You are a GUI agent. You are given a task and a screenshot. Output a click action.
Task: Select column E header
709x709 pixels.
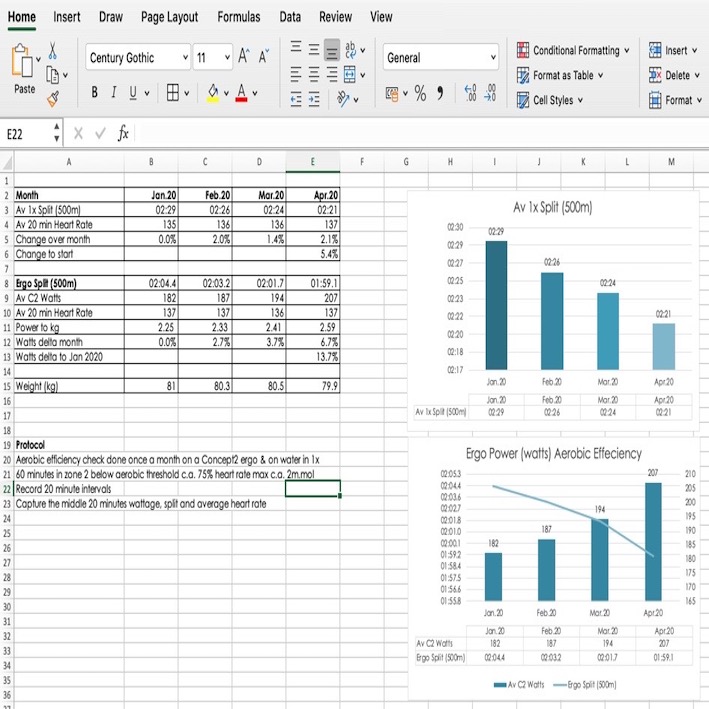(312, 162)
